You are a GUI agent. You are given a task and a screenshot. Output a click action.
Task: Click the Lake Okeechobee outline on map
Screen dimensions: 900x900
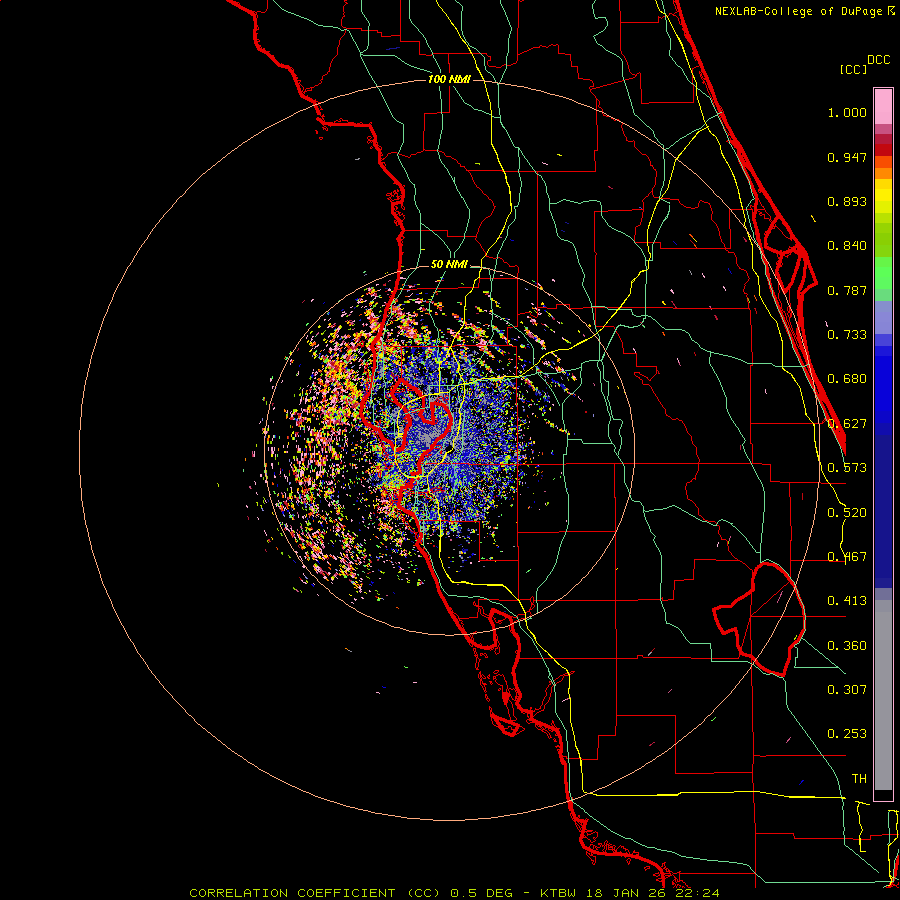[x=761, y=620]
